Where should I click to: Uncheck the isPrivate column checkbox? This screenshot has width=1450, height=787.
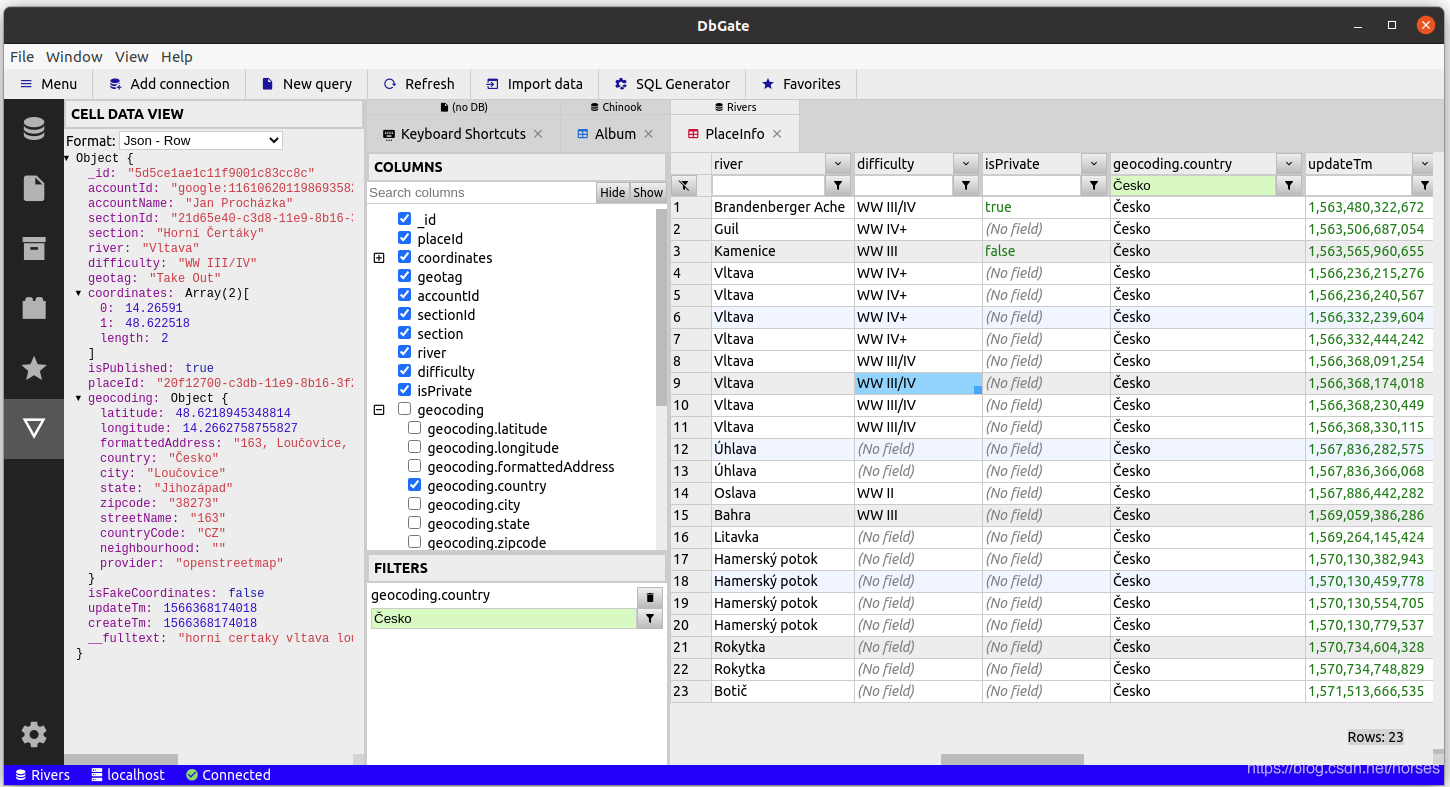point(404,390)
